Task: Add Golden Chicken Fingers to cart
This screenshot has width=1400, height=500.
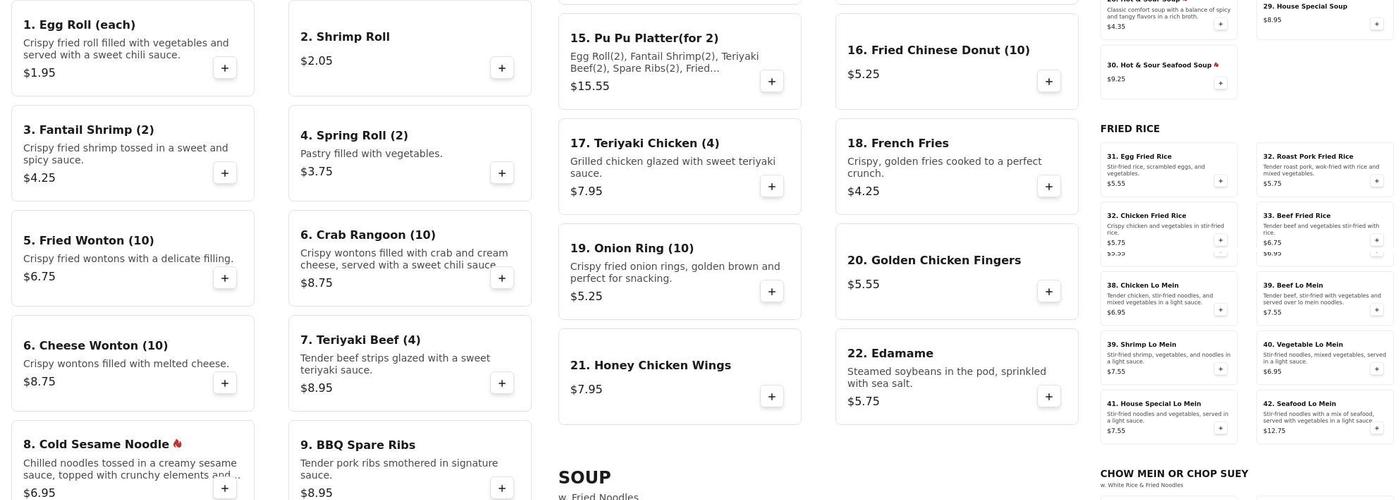Action: pyautogui.click(x=1049, y=292)
